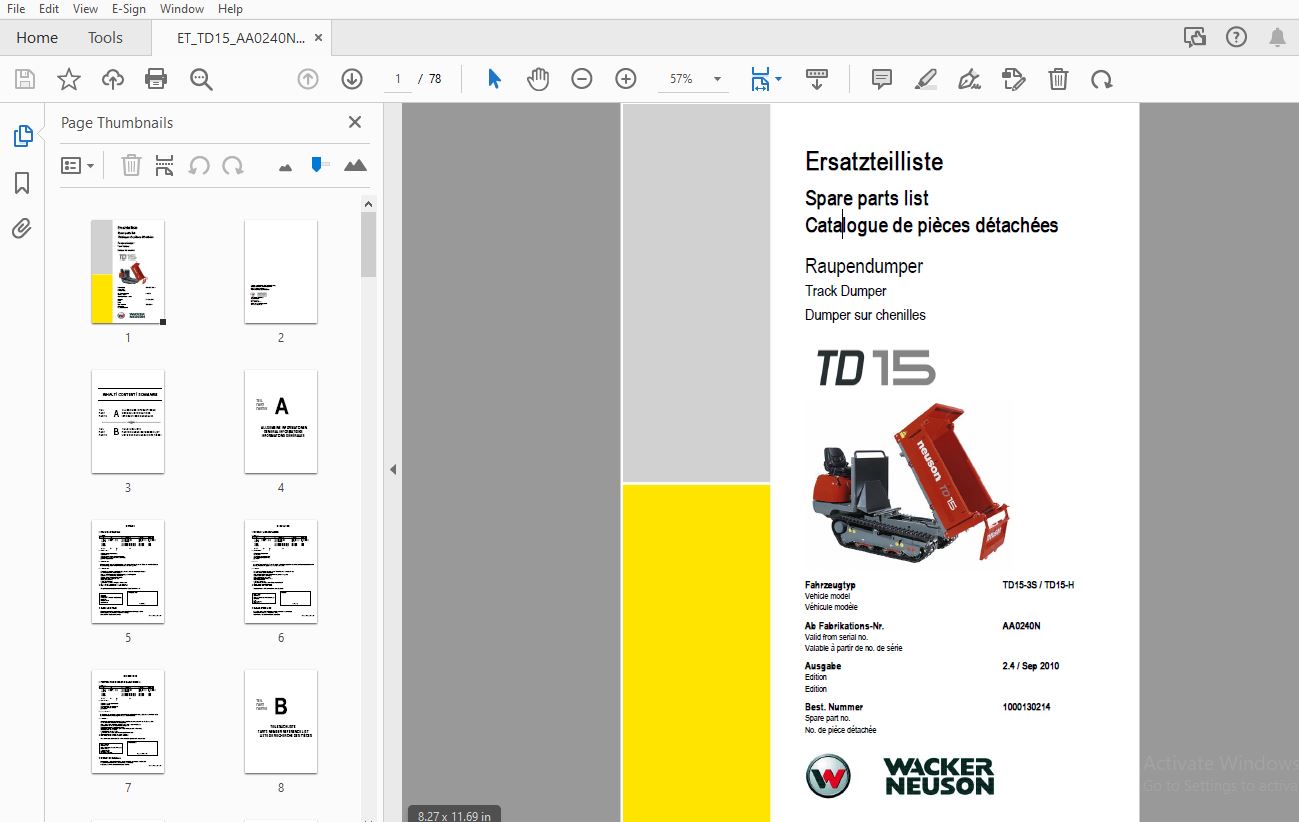Close the ET_TD15_AA0240N document tab
The width and height of the screenshot is (1299, 822).
[x=319, y=38]
